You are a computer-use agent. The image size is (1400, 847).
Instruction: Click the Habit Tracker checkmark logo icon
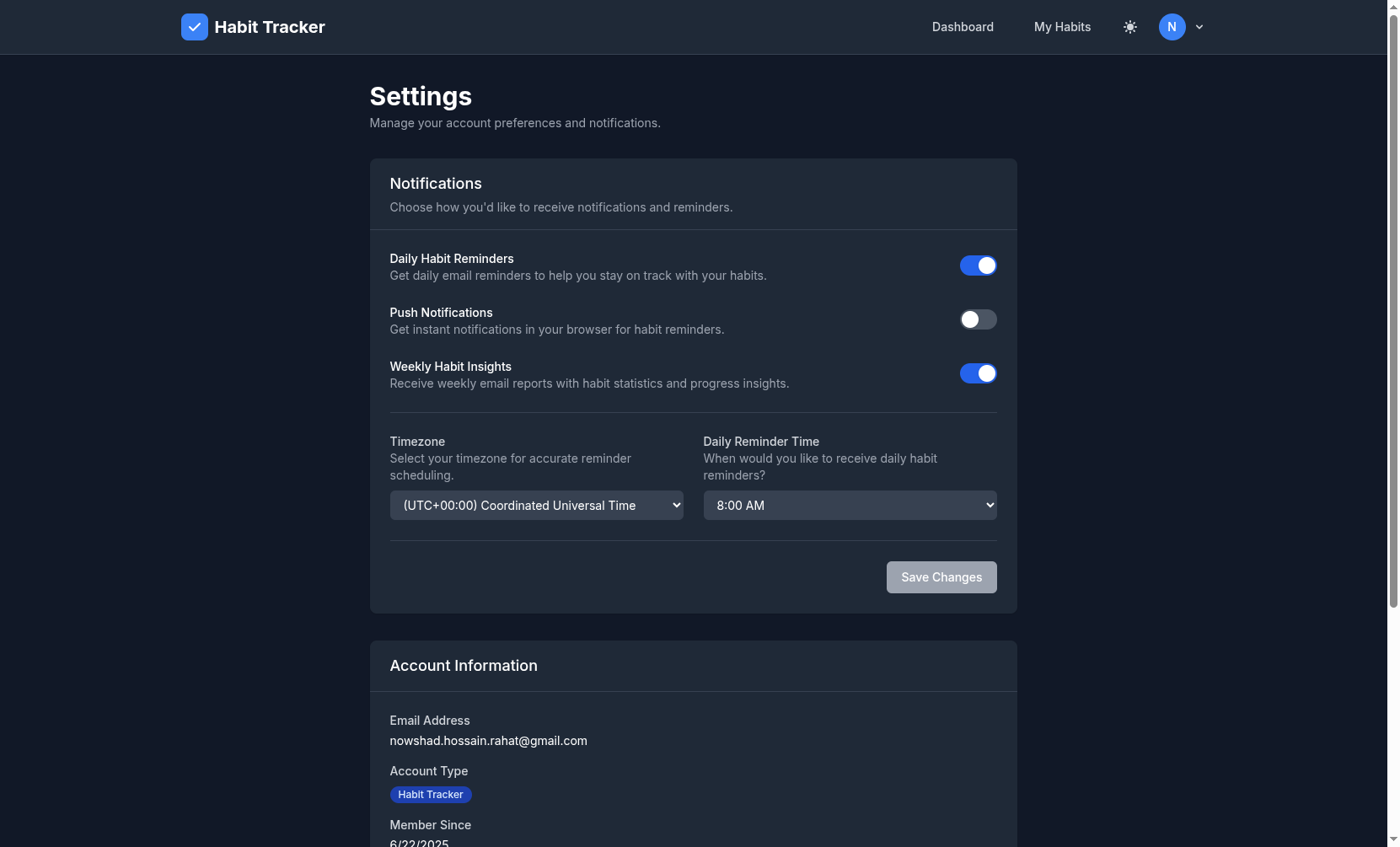click(x=195, y=26)
